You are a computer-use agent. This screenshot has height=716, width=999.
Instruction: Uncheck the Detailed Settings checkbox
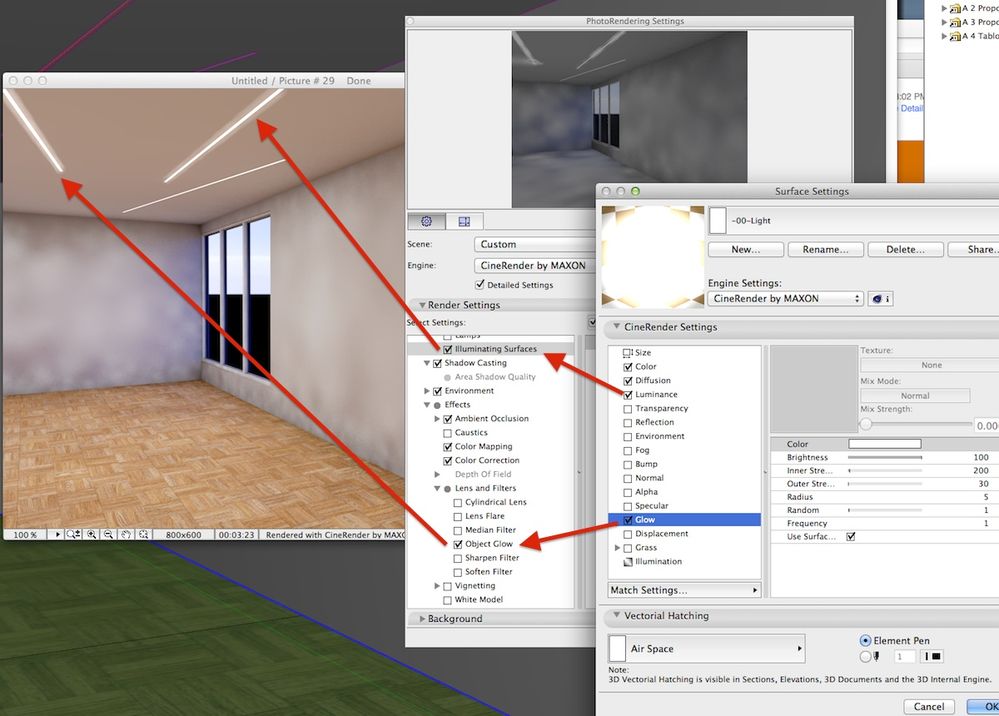pyautogui.click(x=480, y=284)
